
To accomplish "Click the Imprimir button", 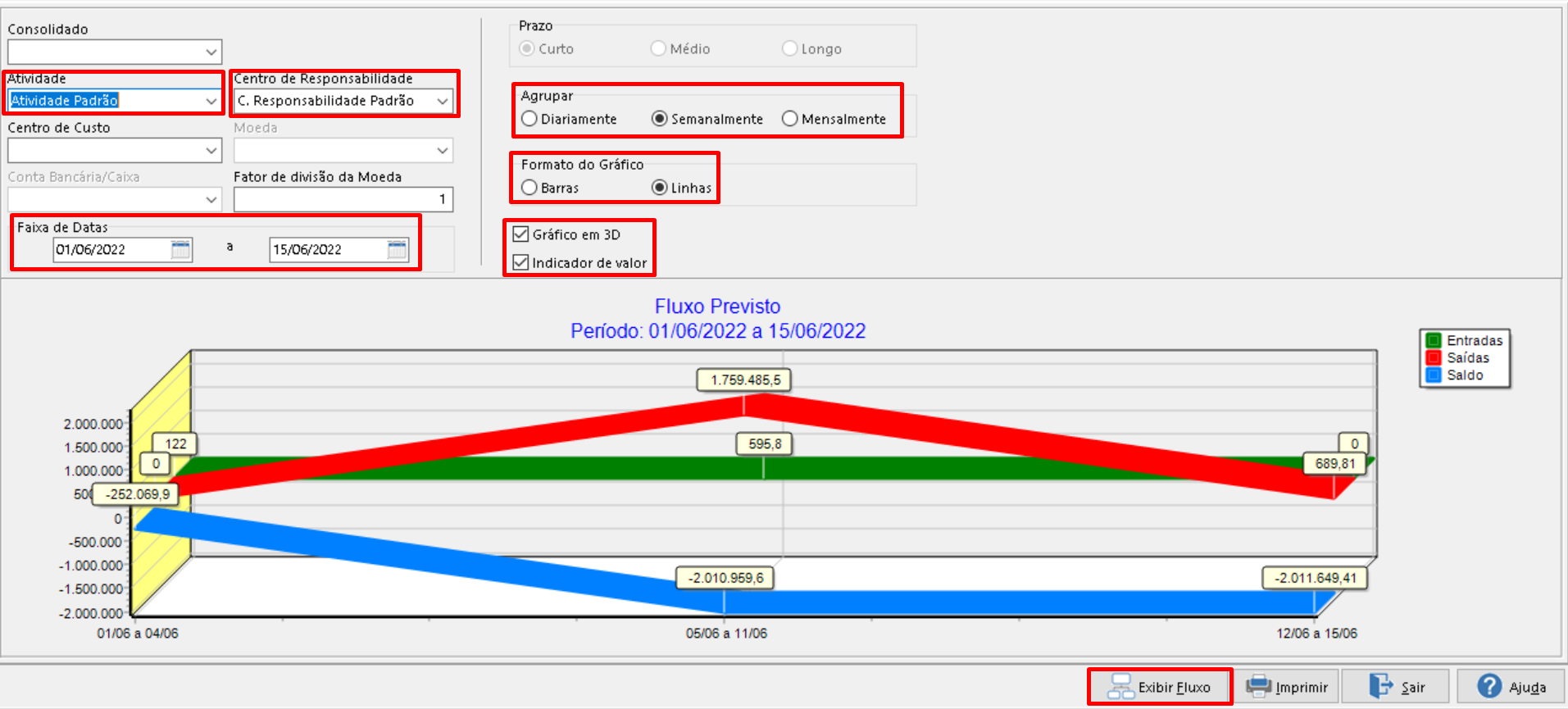I will 1286,687.
